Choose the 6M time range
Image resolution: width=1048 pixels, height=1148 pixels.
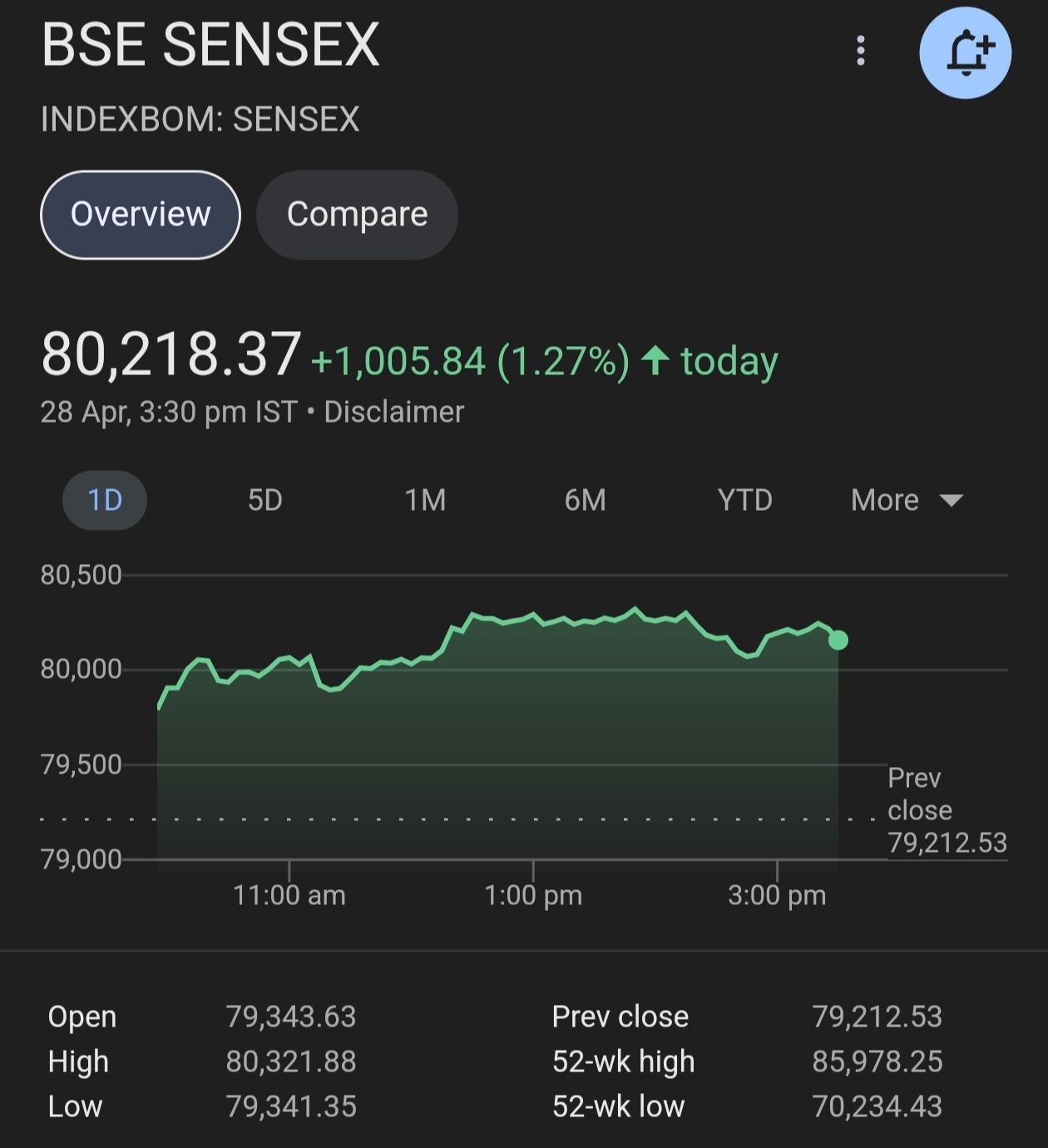coord(585,500)
